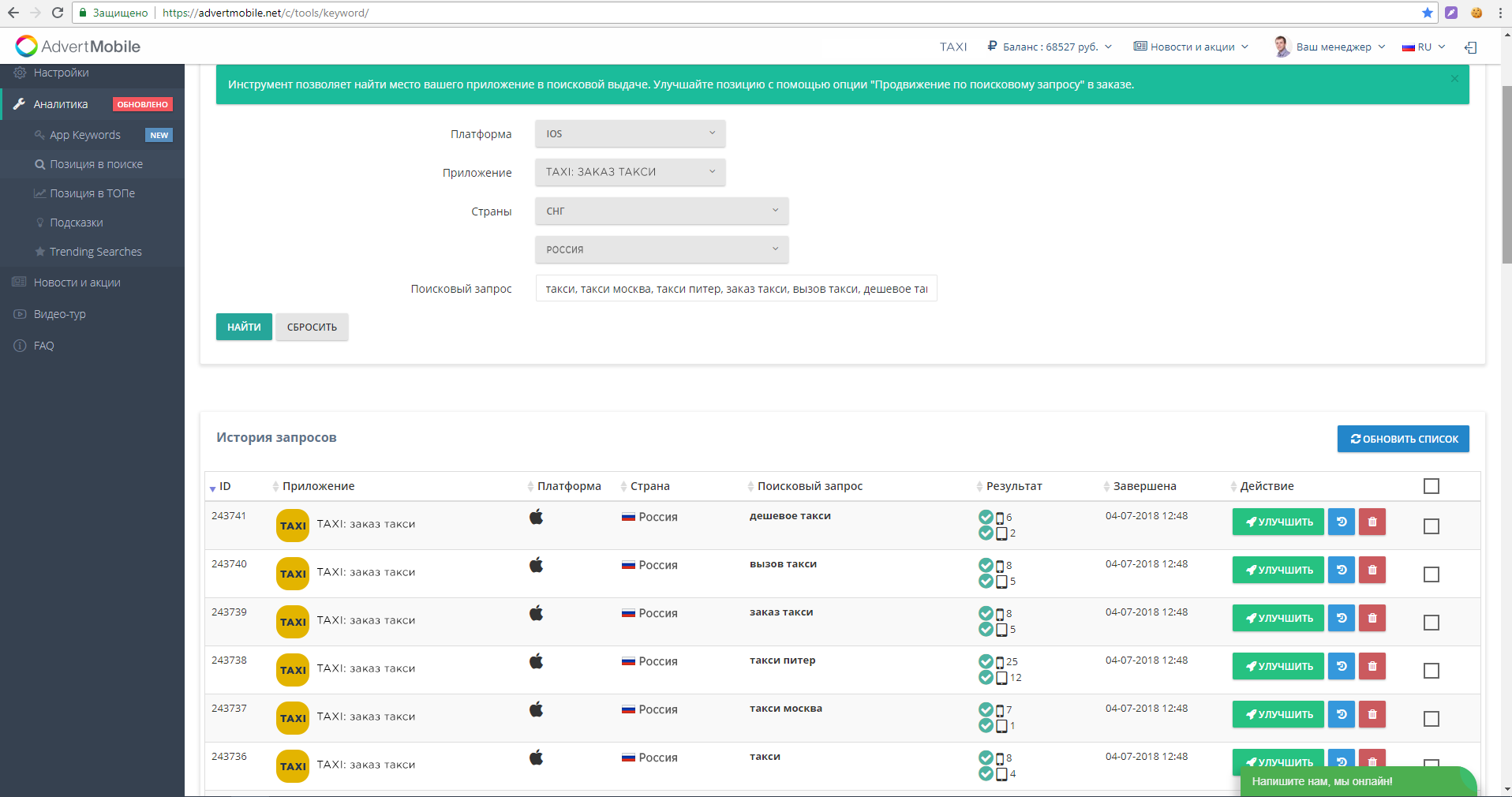Open Позиция в ТОПе in sidebar
The height and width of the screenshot is (797, 1512).
click(x=92, y=193)
